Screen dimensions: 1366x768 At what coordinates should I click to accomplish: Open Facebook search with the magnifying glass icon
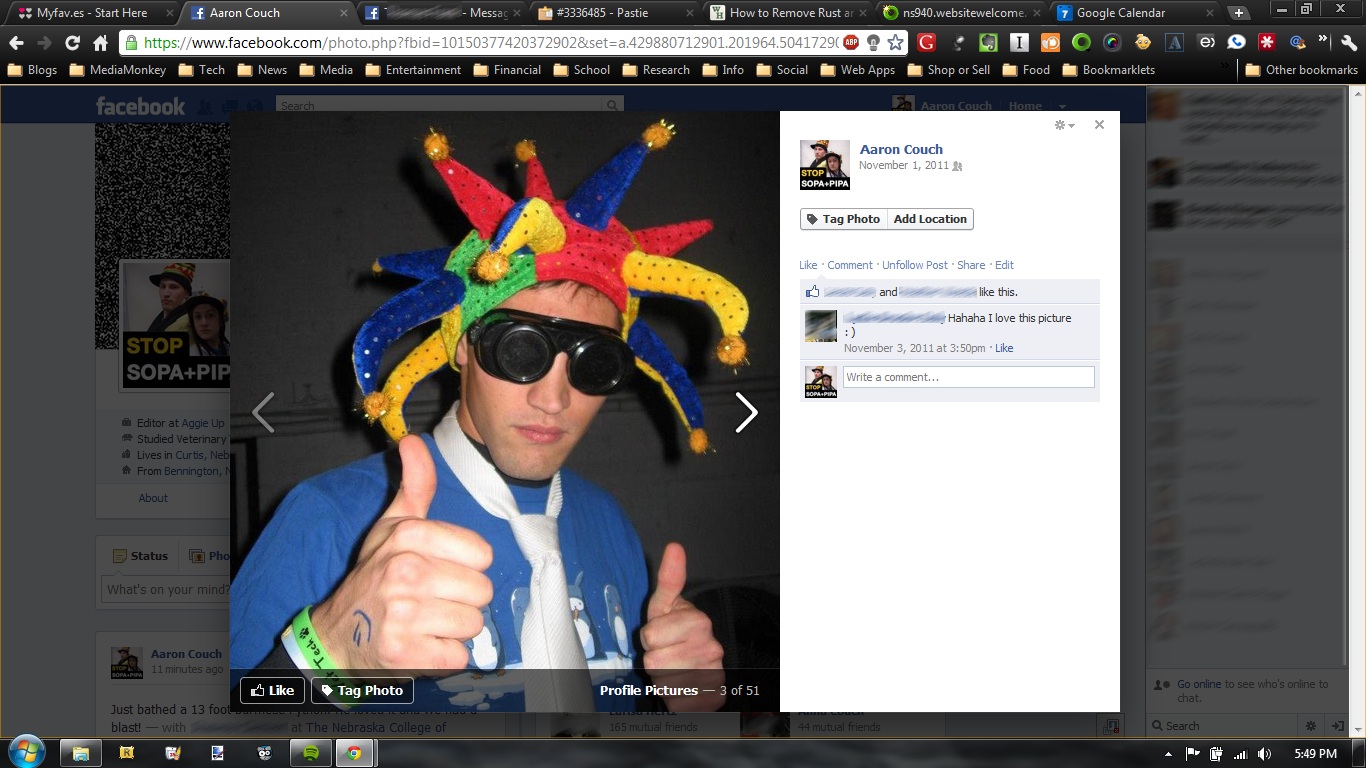(x=611, y=104)
